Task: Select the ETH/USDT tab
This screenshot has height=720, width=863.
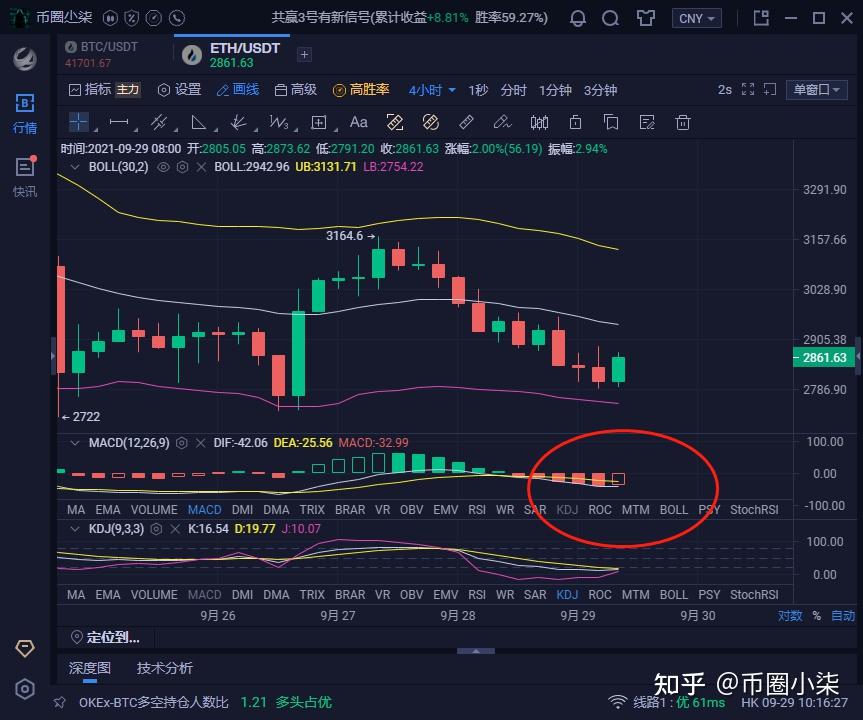Action: [231, 55]
